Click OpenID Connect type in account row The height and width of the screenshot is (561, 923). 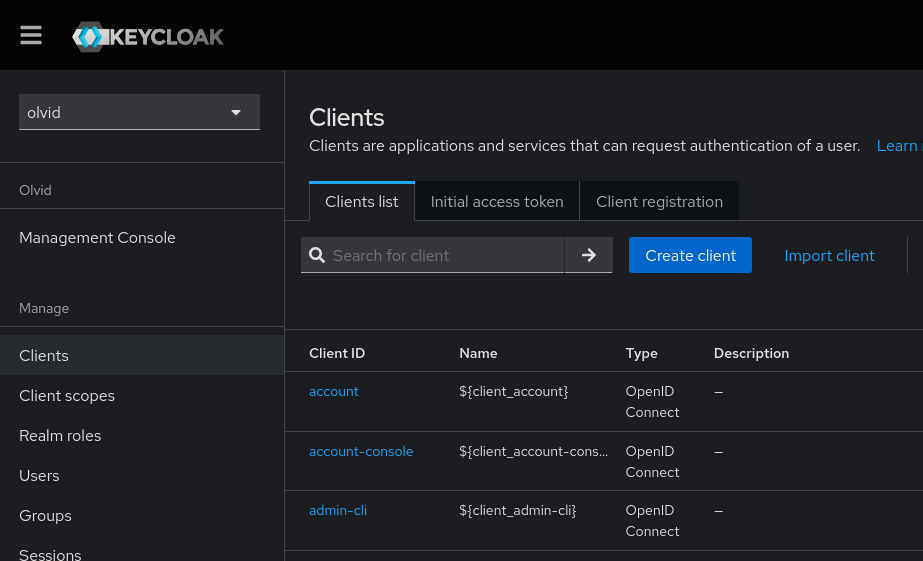point(652,402)
